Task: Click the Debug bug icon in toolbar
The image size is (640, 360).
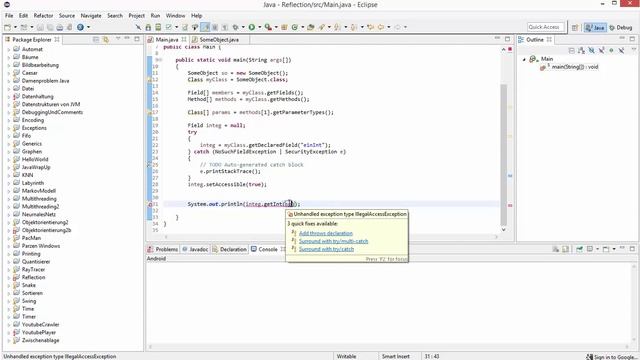Action: (x=236, y=27)
